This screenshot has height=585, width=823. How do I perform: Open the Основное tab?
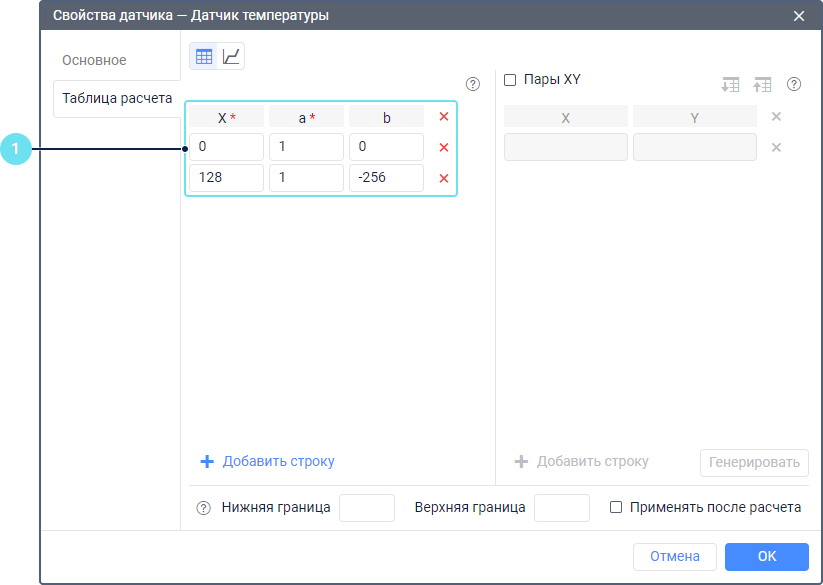pyautogui.click(x=94, y=60)
